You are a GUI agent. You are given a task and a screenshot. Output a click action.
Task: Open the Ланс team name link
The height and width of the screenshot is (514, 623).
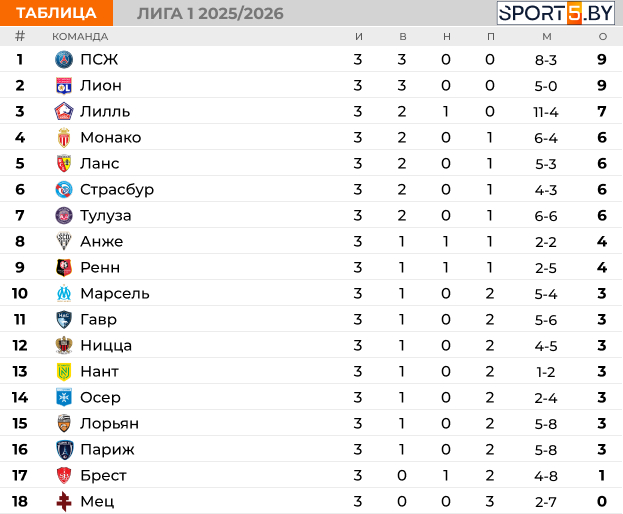(100, 164)
